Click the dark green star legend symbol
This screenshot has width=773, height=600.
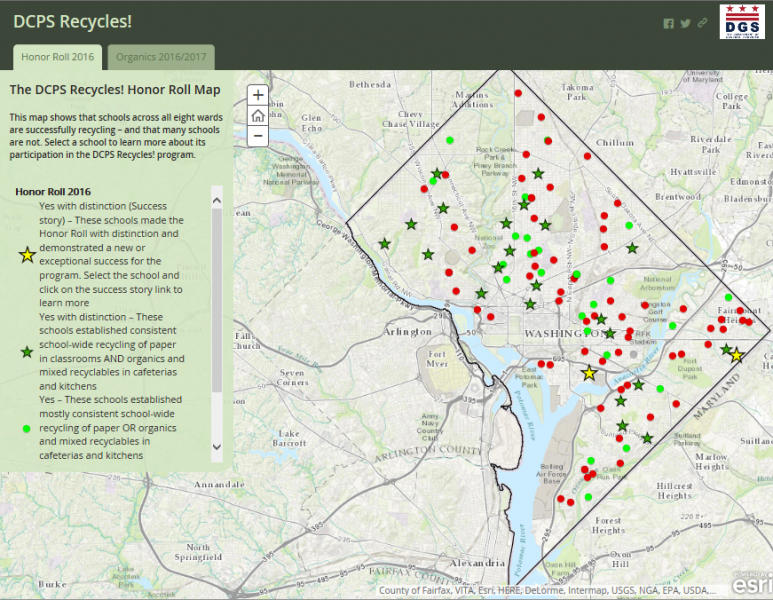pos(27,352)
